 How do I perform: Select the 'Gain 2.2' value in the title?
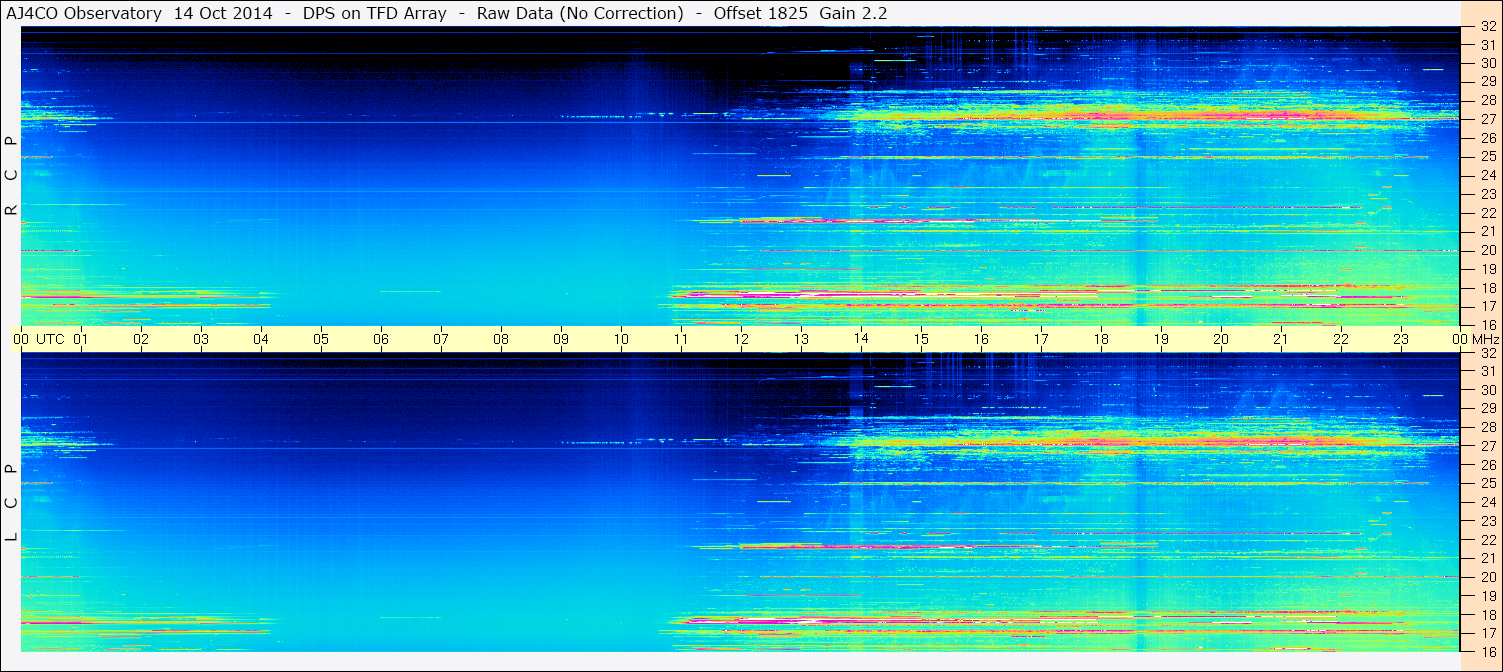tap(853, 13)
